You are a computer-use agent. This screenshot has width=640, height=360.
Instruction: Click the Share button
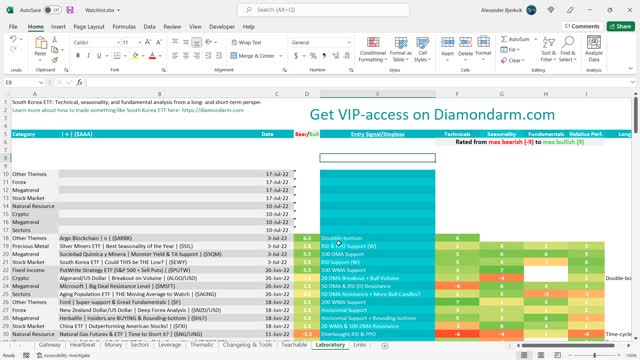pyautogui.click(x=620, y=26)
